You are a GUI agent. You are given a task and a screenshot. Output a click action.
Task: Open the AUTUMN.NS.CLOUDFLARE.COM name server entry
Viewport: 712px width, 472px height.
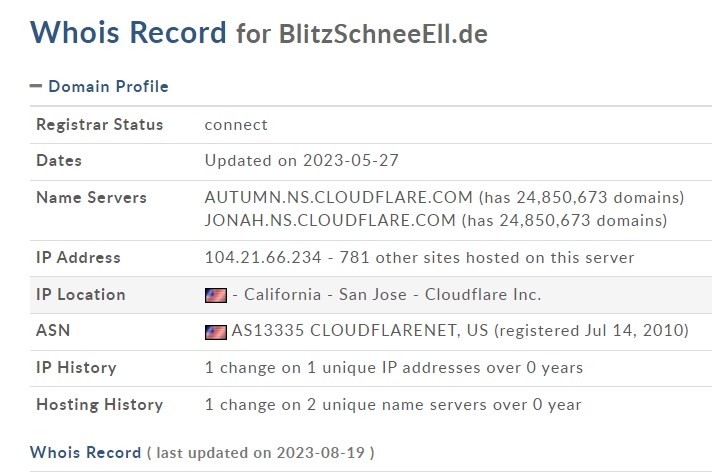coord(339,198)
